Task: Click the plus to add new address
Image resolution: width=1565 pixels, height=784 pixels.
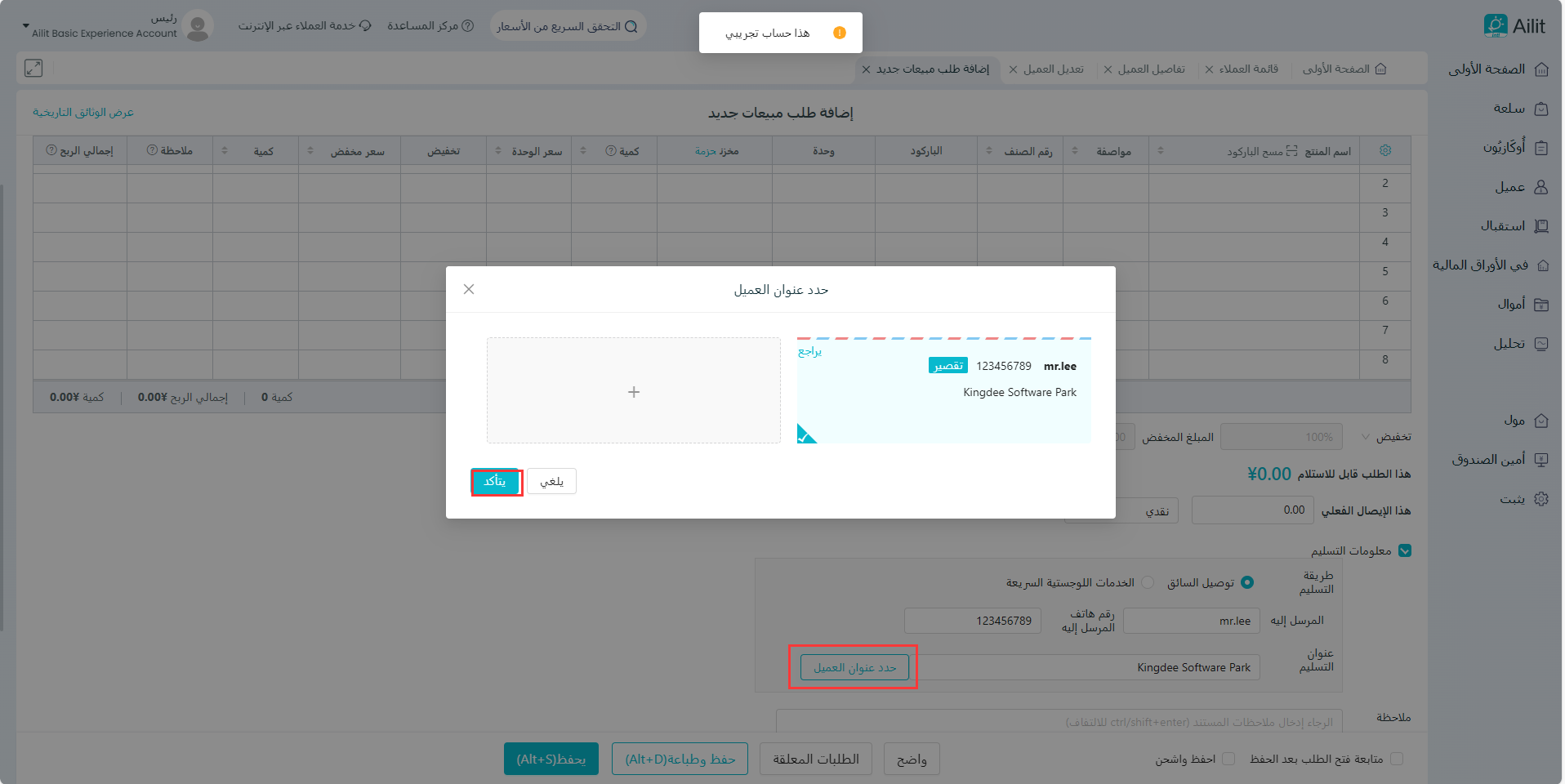Action: click(633, 392)
